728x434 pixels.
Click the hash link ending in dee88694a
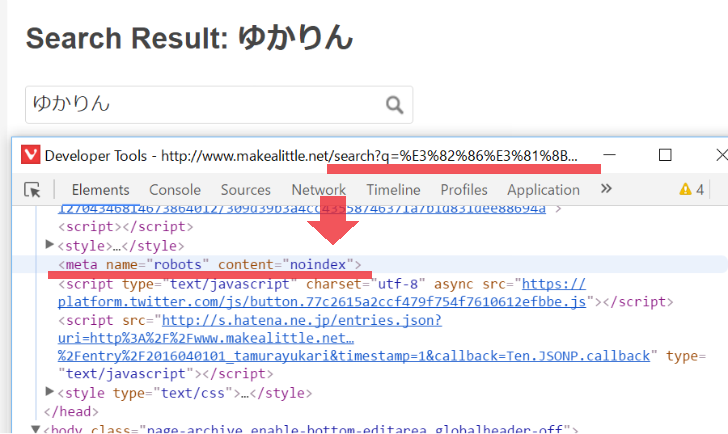point(302,209)
